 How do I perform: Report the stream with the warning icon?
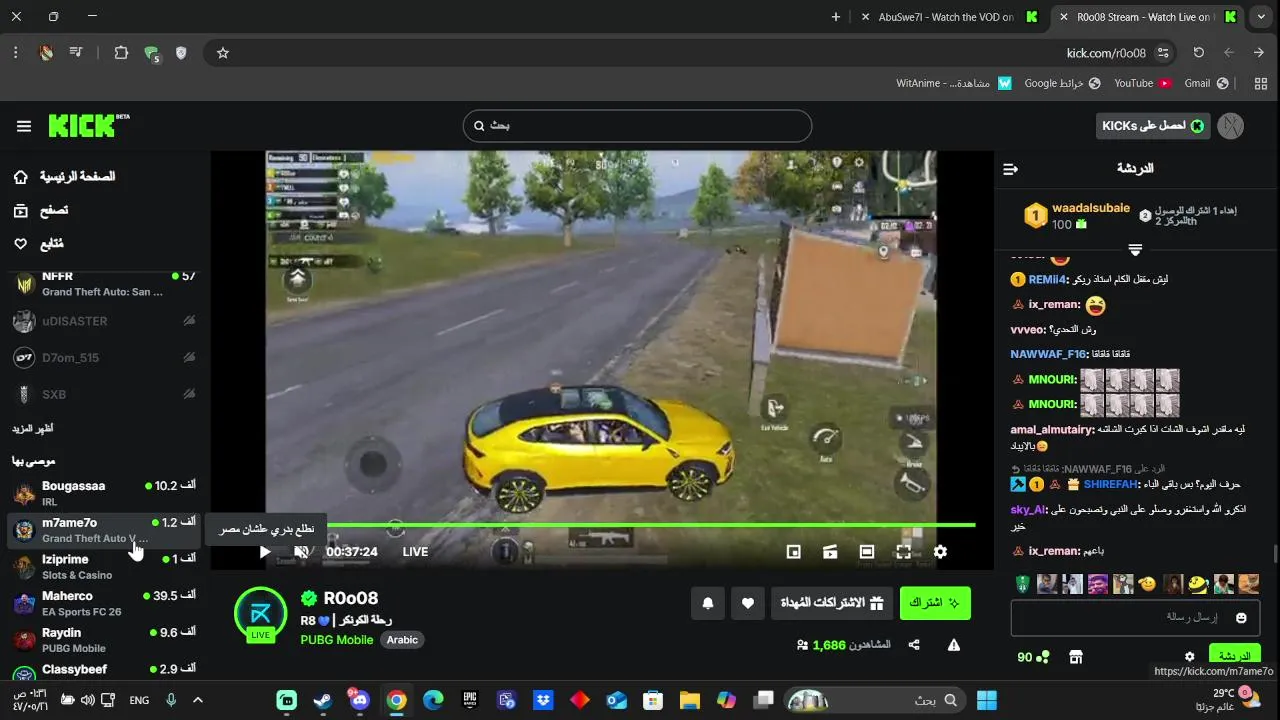pyautogui.click(x=954, y=645)
